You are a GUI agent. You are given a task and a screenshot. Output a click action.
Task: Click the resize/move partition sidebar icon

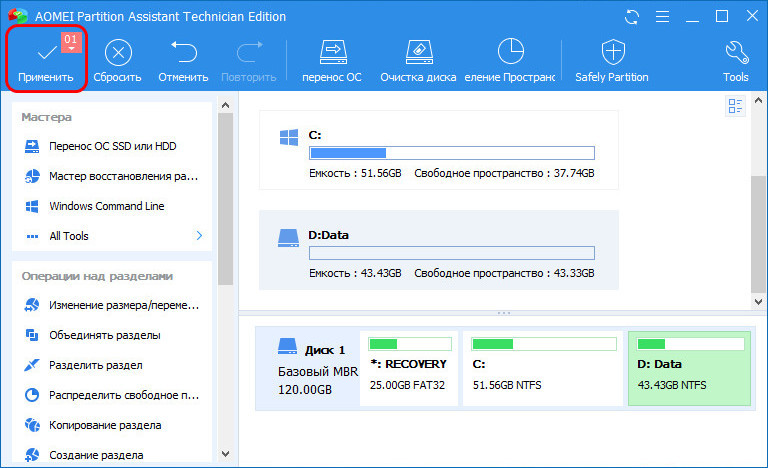(32, 305)
